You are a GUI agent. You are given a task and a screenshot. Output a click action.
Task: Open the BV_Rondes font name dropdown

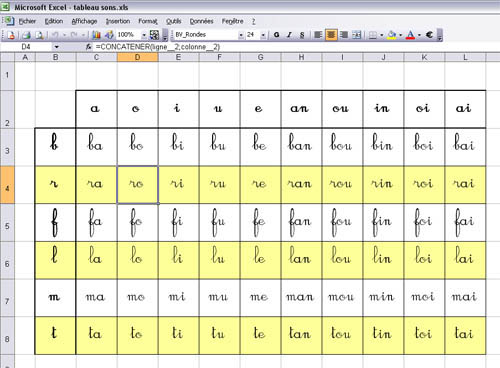(x=241, y=35)
